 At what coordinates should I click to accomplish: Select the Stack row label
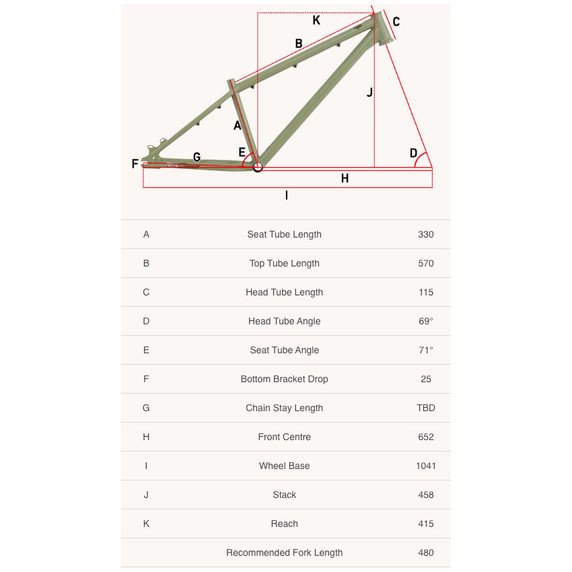(x=284, y=495)
